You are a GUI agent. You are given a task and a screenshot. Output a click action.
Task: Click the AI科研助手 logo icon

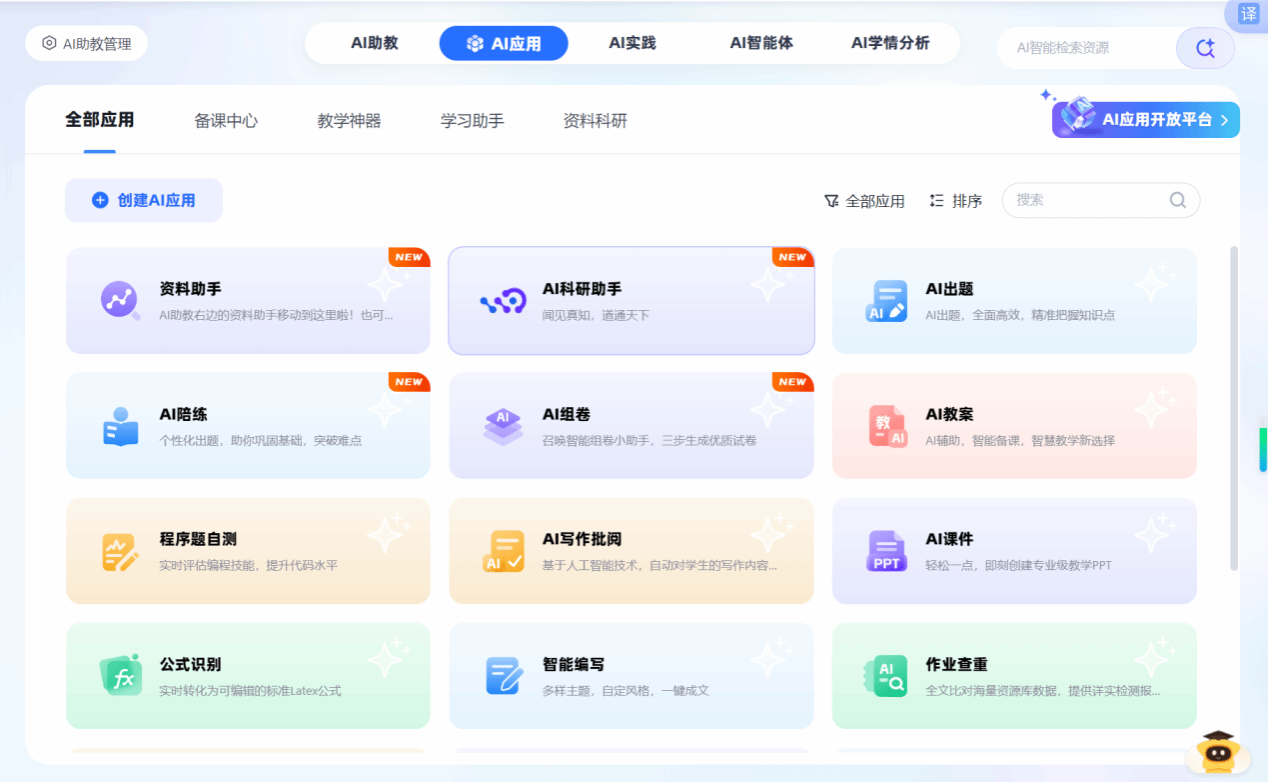pyautogui.click(x=502, y=301)
